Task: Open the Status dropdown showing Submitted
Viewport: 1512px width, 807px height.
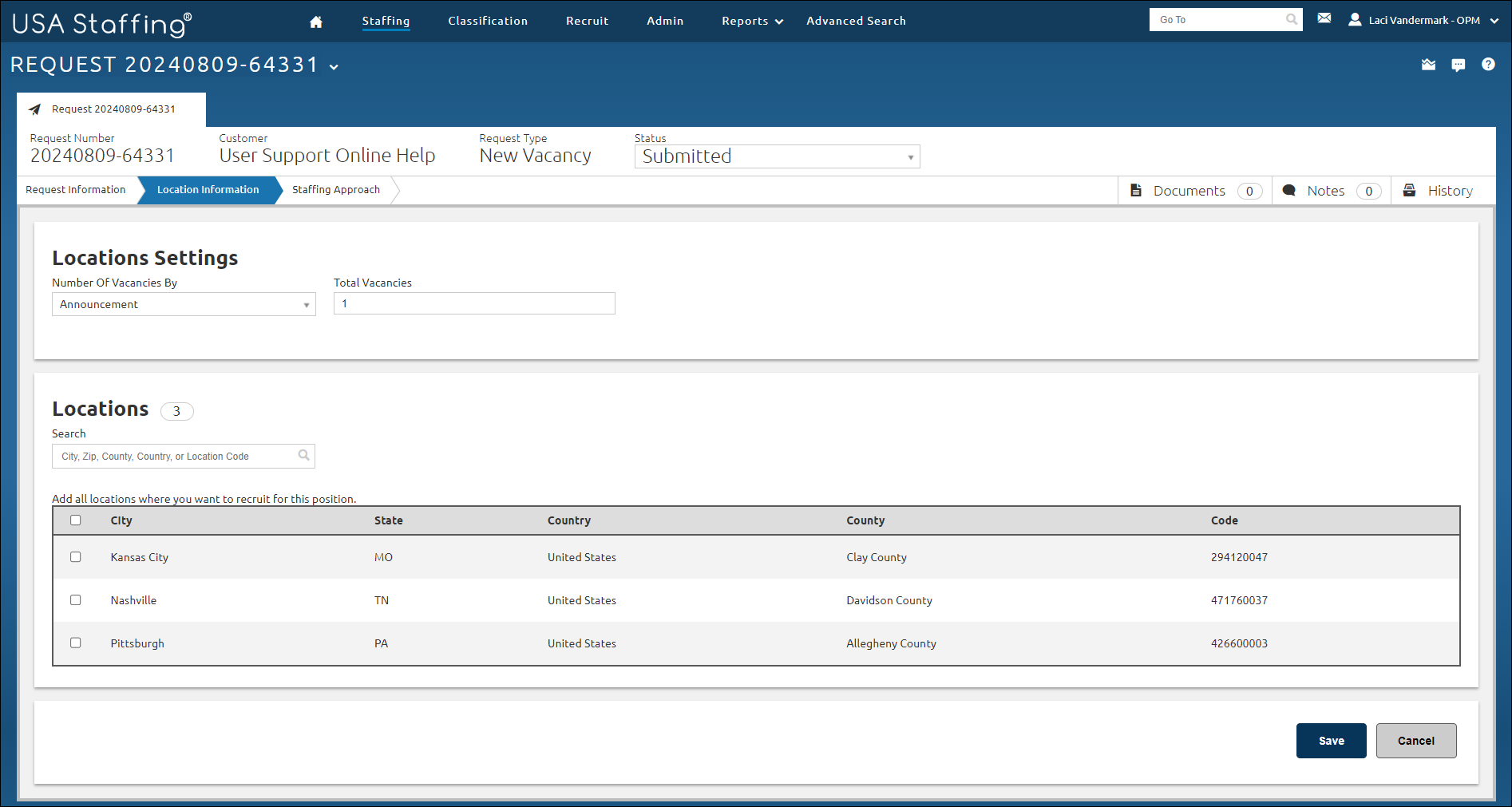Action: coord(777,156)
